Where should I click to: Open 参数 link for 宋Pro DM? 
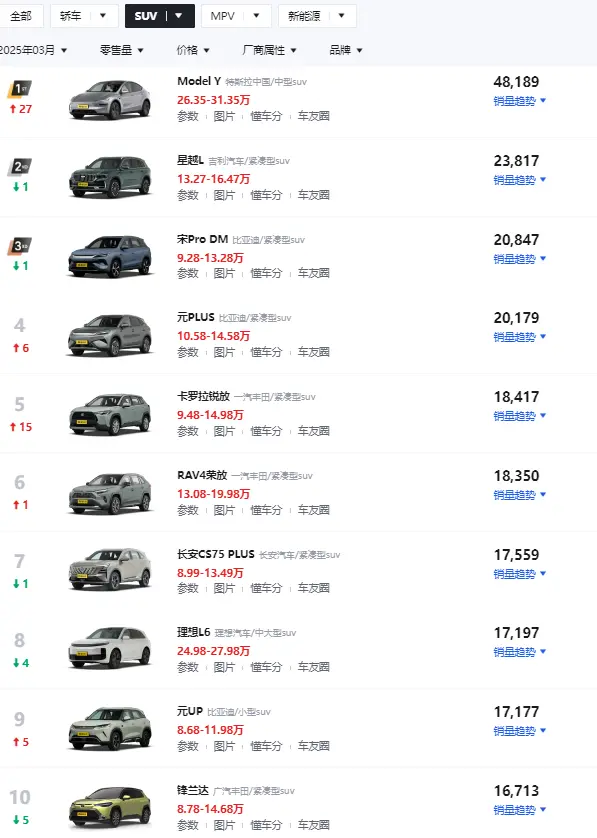[188, 274]
